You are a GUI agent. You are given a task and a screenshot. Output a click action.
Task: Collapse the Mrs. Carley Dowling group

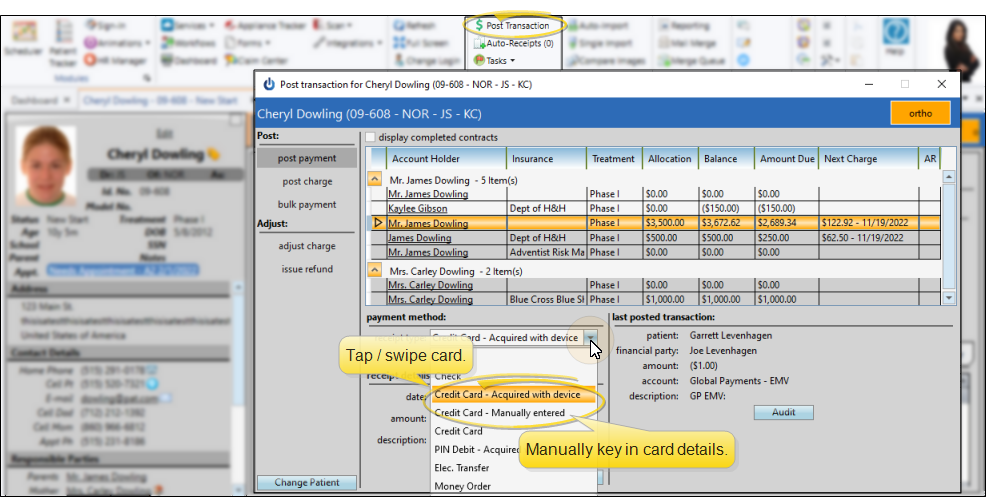pos(375,270)
